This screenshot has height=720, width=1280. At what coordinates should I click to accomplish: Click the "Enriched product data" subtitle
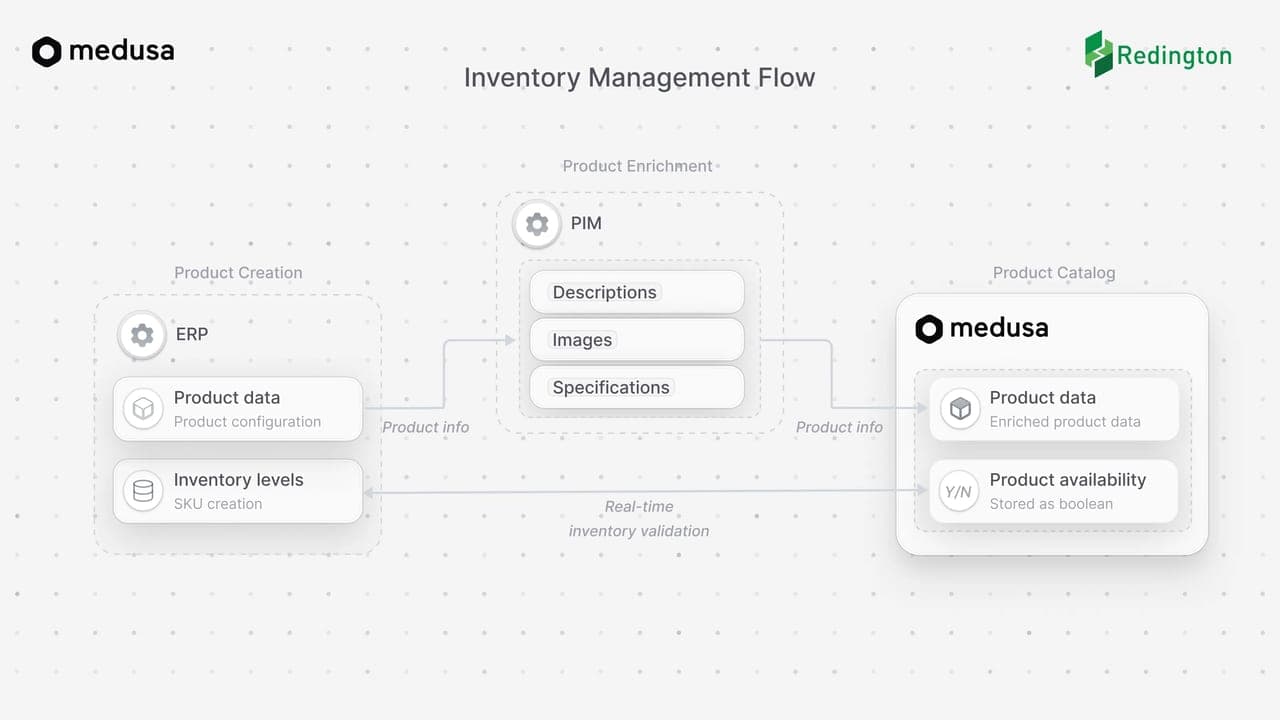tap(1065, 422)
